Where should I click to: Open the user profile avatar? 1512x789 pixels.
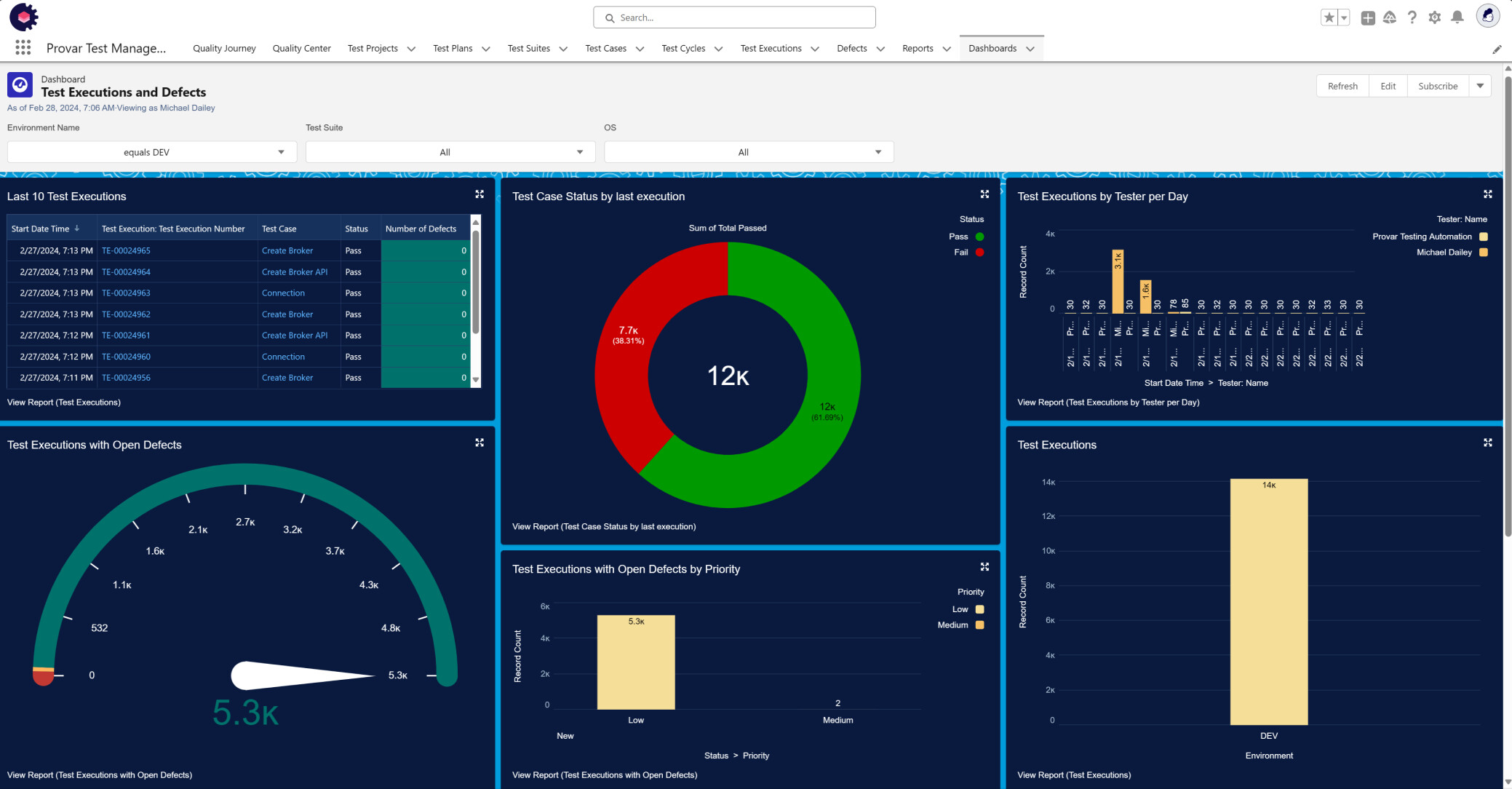(1487, 16)
